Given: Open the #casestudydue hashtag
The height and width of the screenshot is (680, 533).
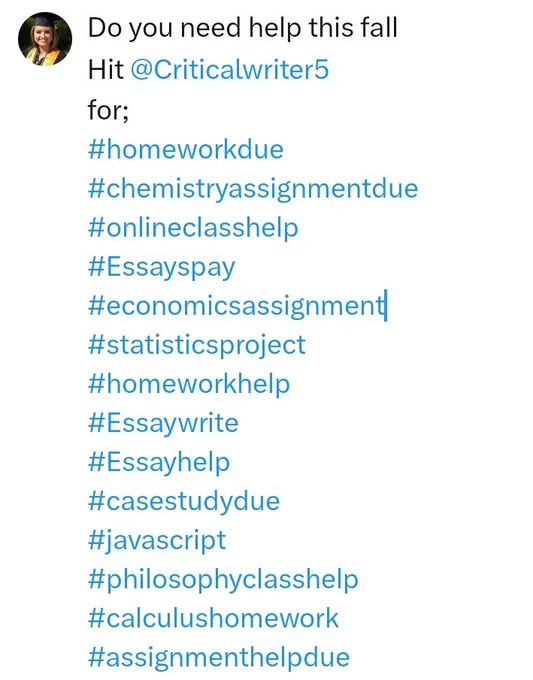Looking at the screenshot, I should pos(184,502).
